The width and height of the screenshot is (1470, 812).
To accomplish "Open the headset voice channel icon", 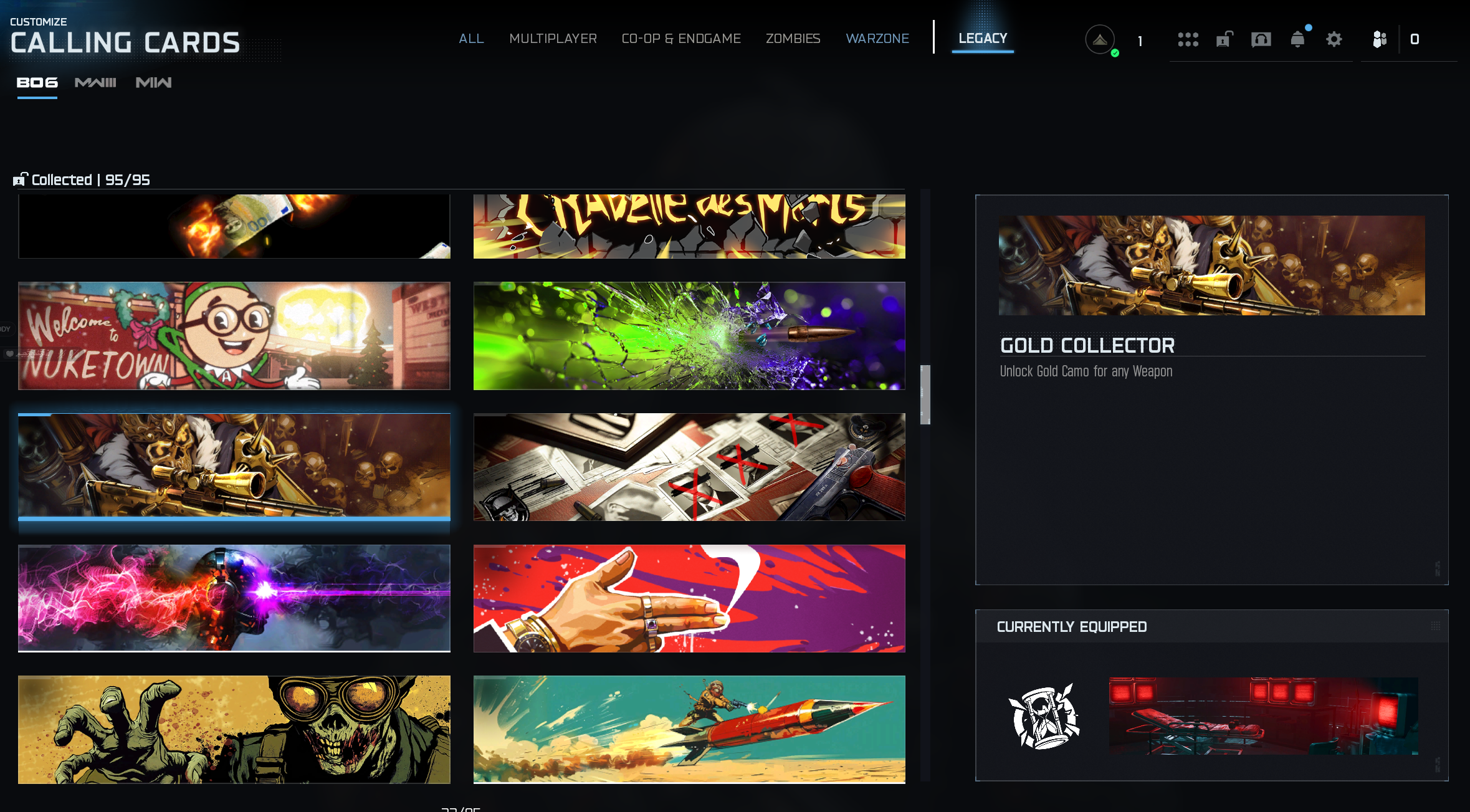I will [1261, 39].
